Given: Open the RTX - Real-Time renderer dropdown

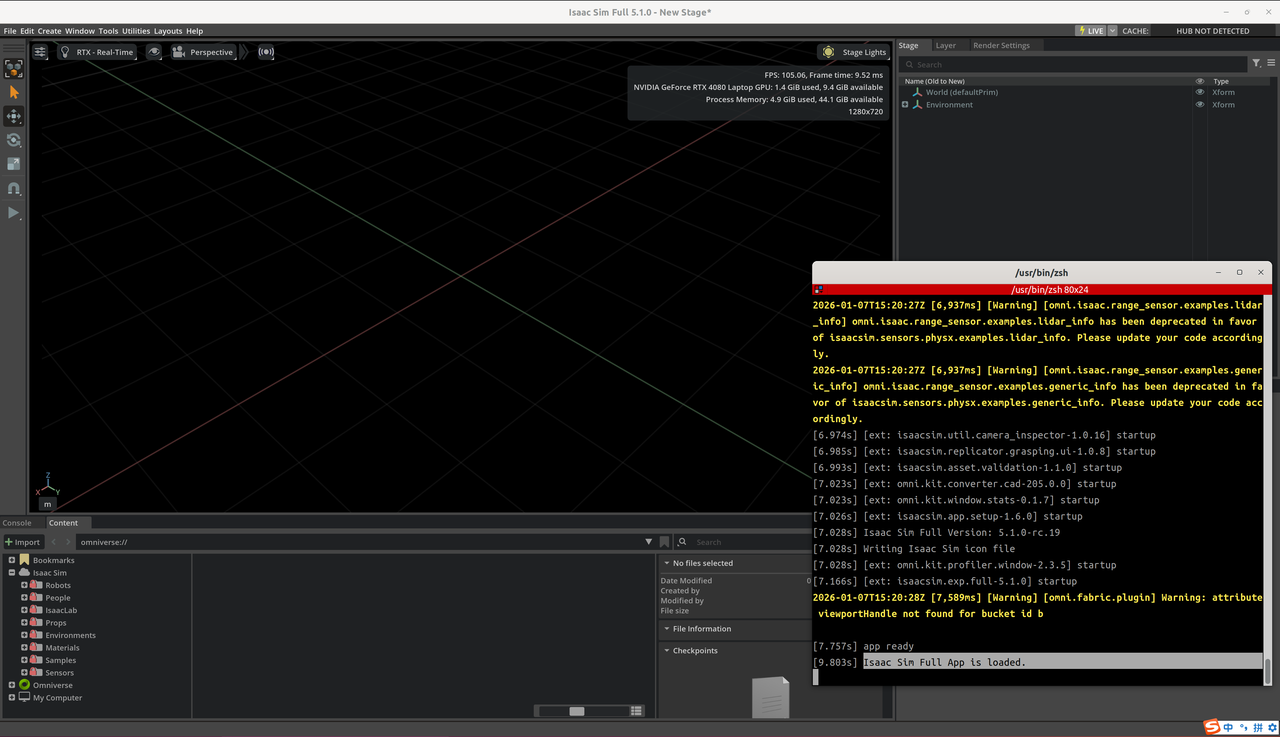Looking at the screenshot, I should pos(95,52).
